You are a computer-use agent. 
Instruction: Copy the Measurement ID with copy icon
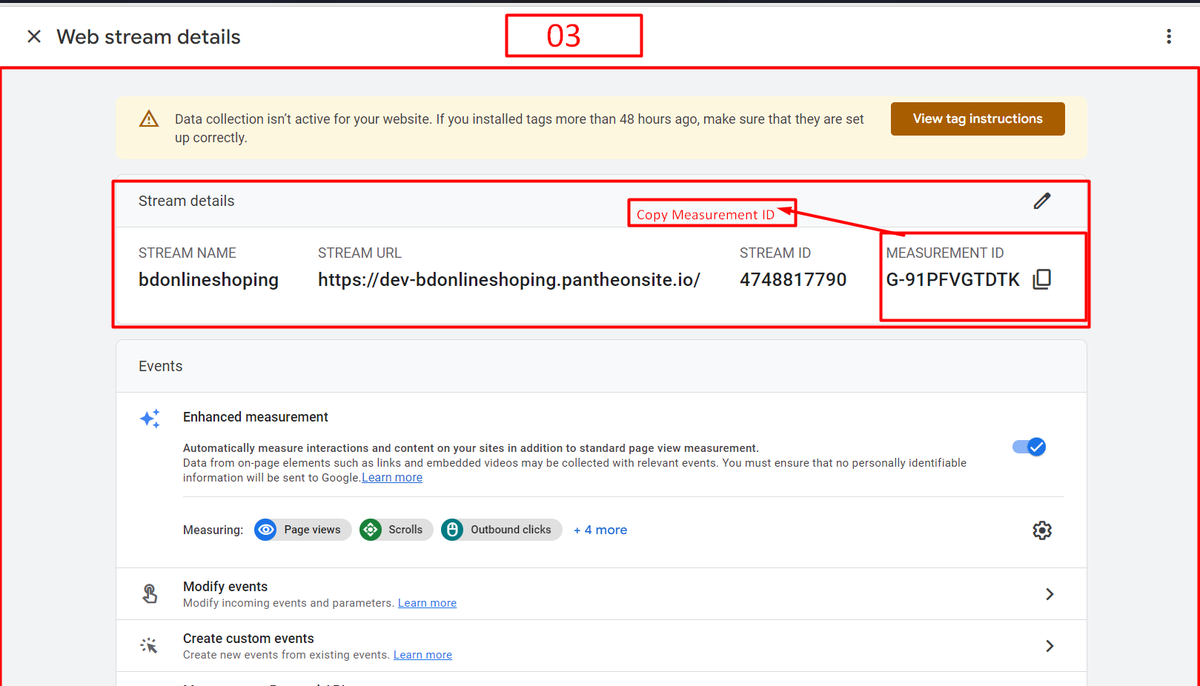tap(1041, 280)
